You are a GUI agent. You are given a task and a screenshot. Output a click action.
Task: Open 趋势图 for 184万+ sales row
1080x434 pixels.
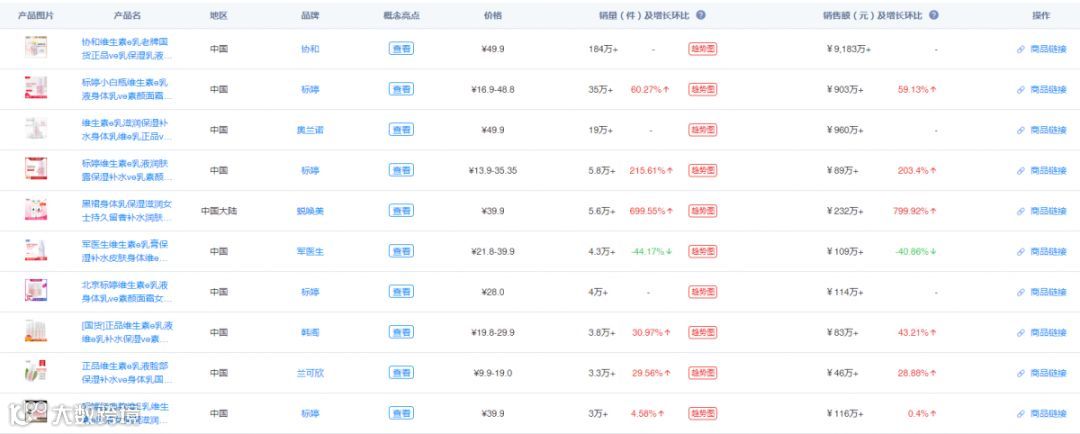(703, 49)
